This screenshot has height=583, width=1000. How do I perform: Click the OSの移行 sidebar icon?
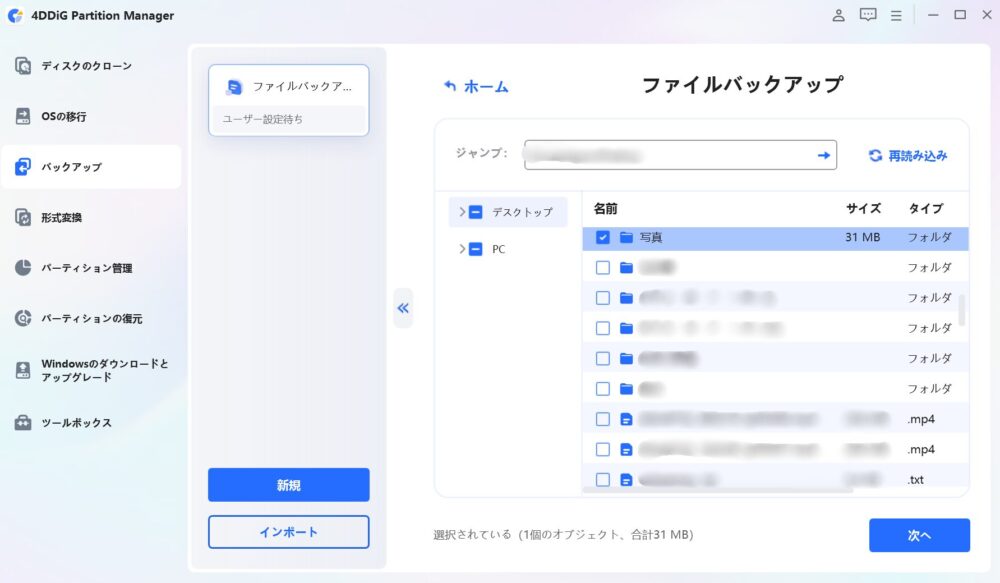[23, 116]
